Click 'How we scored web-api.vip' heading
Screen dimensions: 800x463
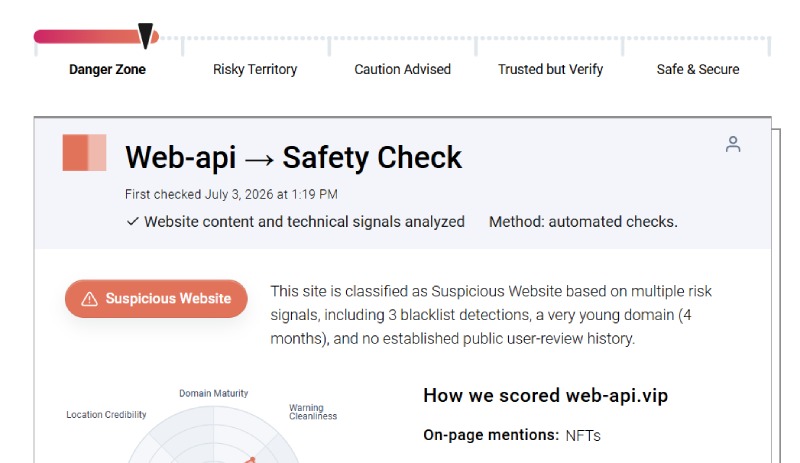click(x=545, y=396)
